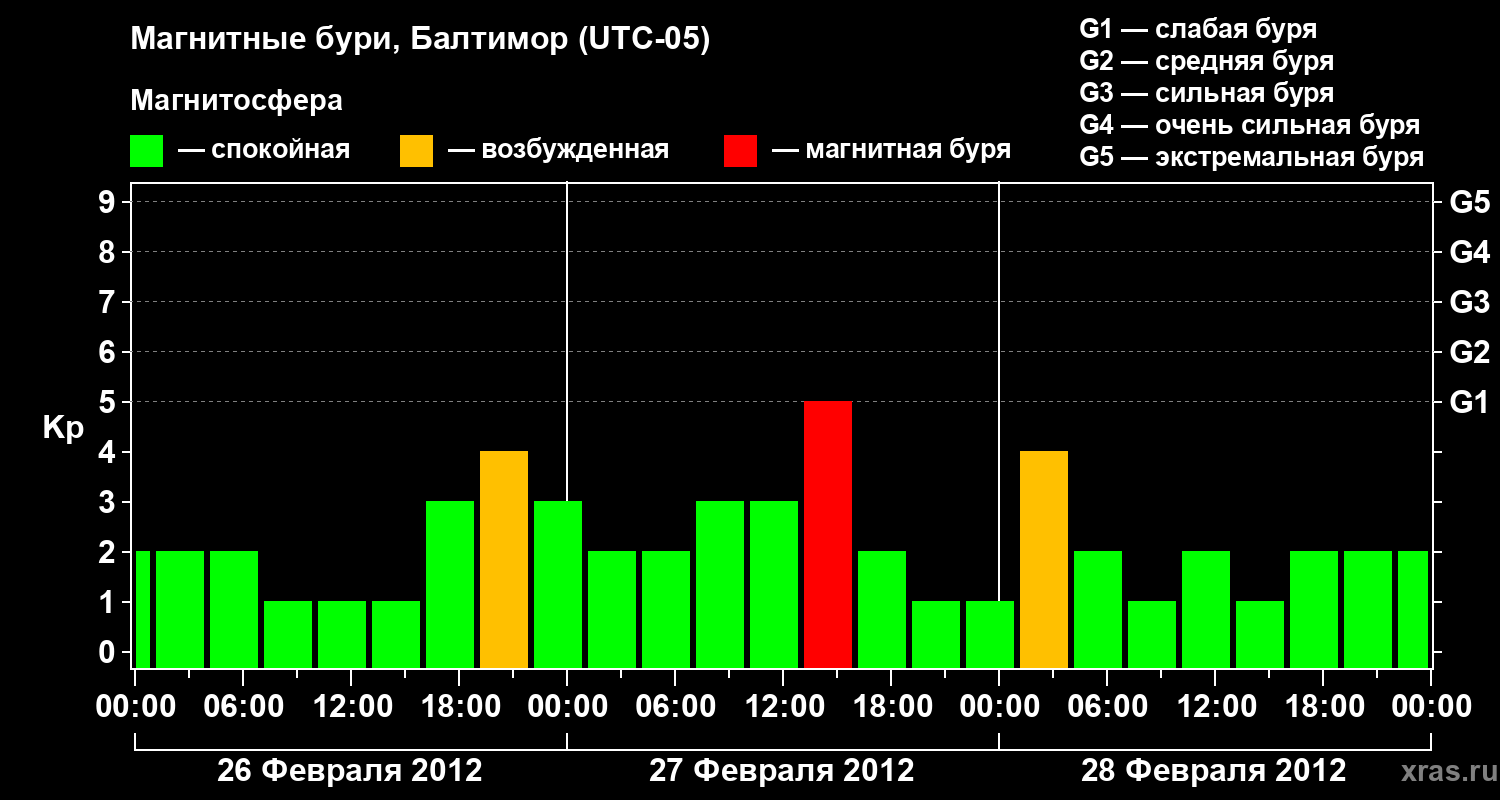Click the '— спокойная' legend label
The height and width of the screenshot is (800, 1500).
point(264,151)
